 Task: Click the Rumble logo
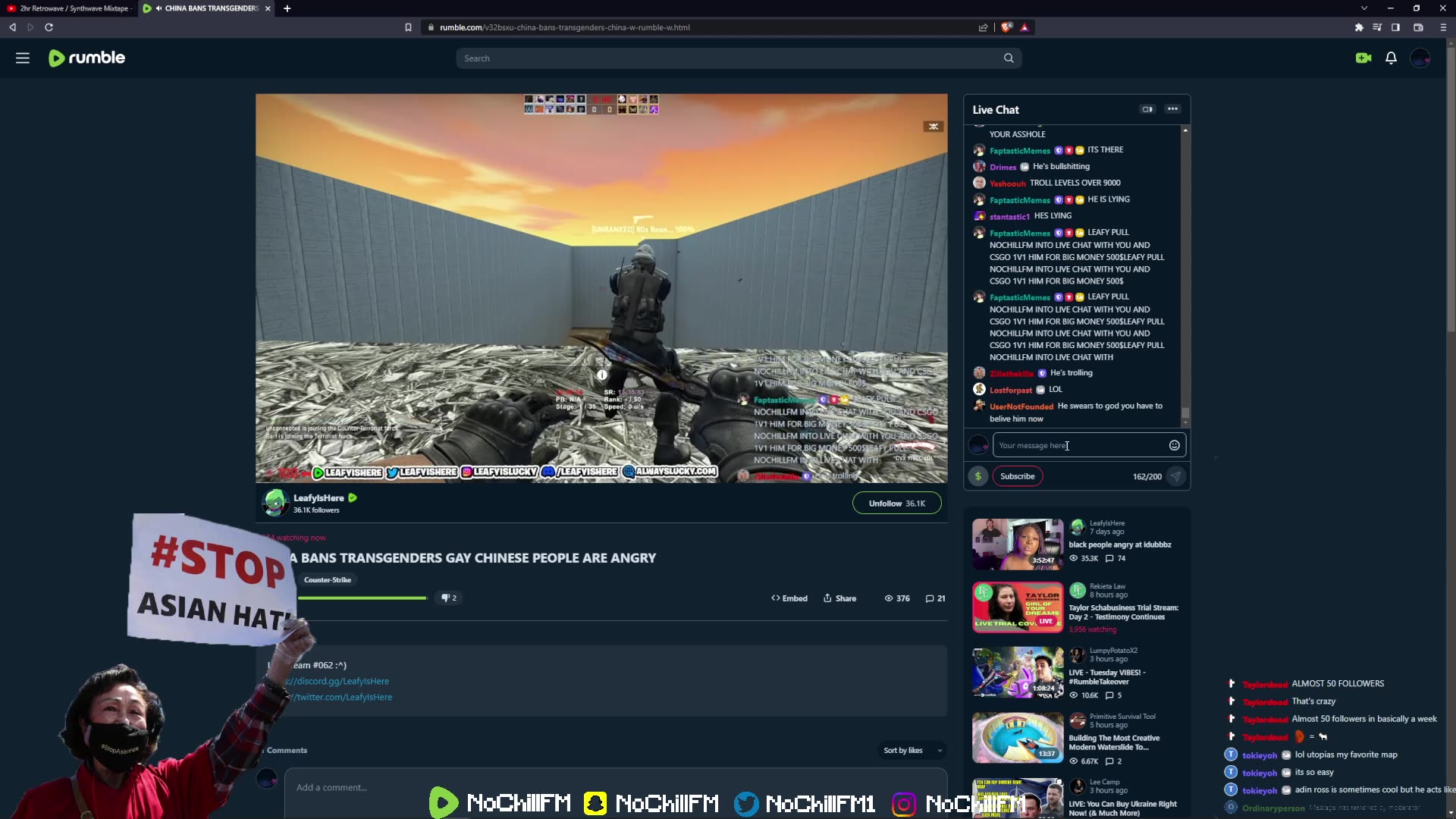pos(87,58)
